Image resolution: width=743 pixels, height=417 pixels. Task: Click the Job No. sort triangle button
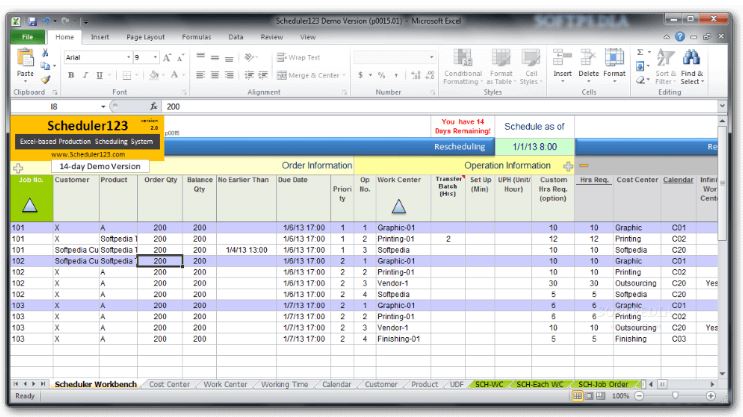(29, 205)
